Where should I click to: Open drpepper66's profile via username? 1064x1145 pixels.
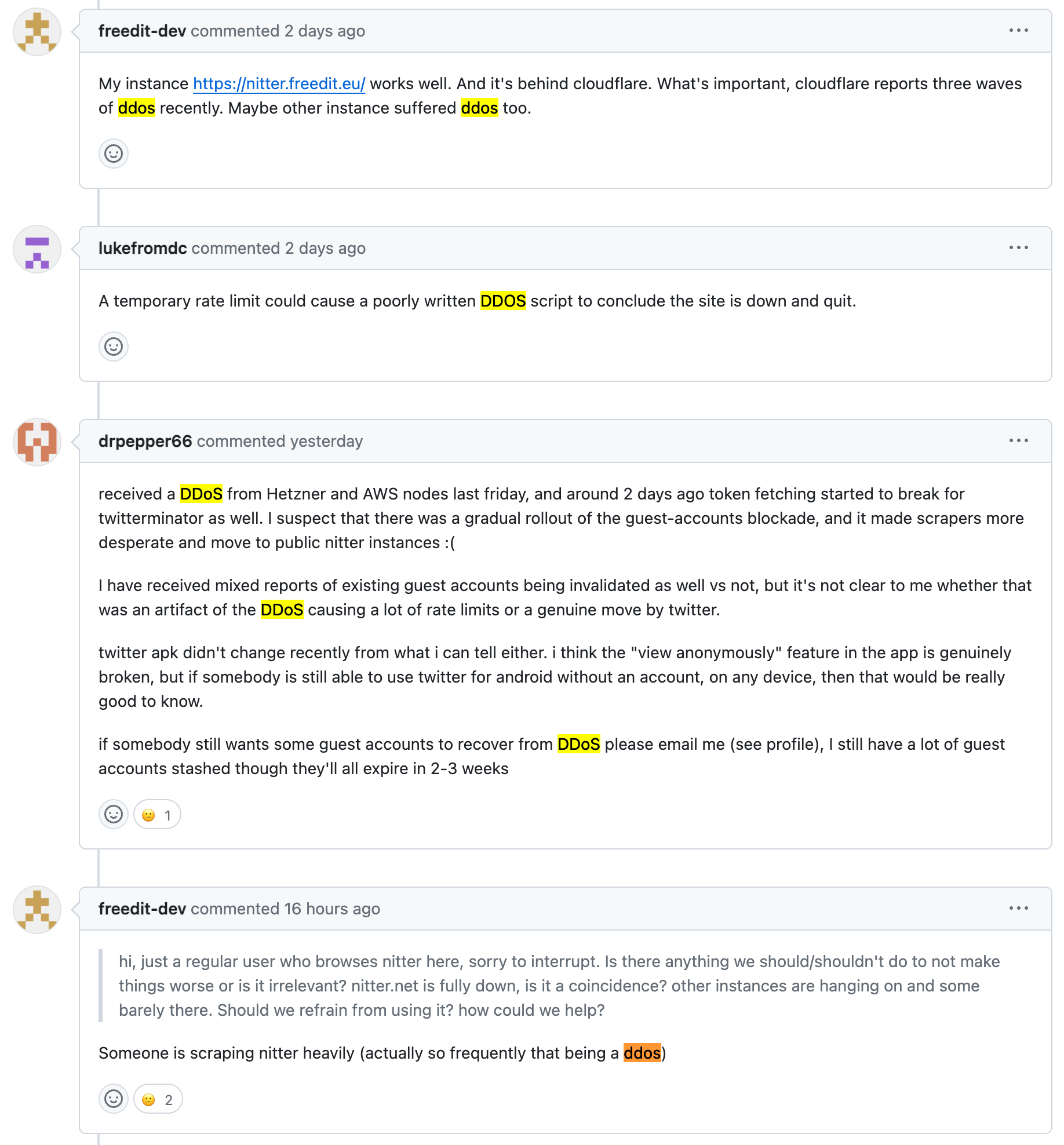(x=145, y=442)
